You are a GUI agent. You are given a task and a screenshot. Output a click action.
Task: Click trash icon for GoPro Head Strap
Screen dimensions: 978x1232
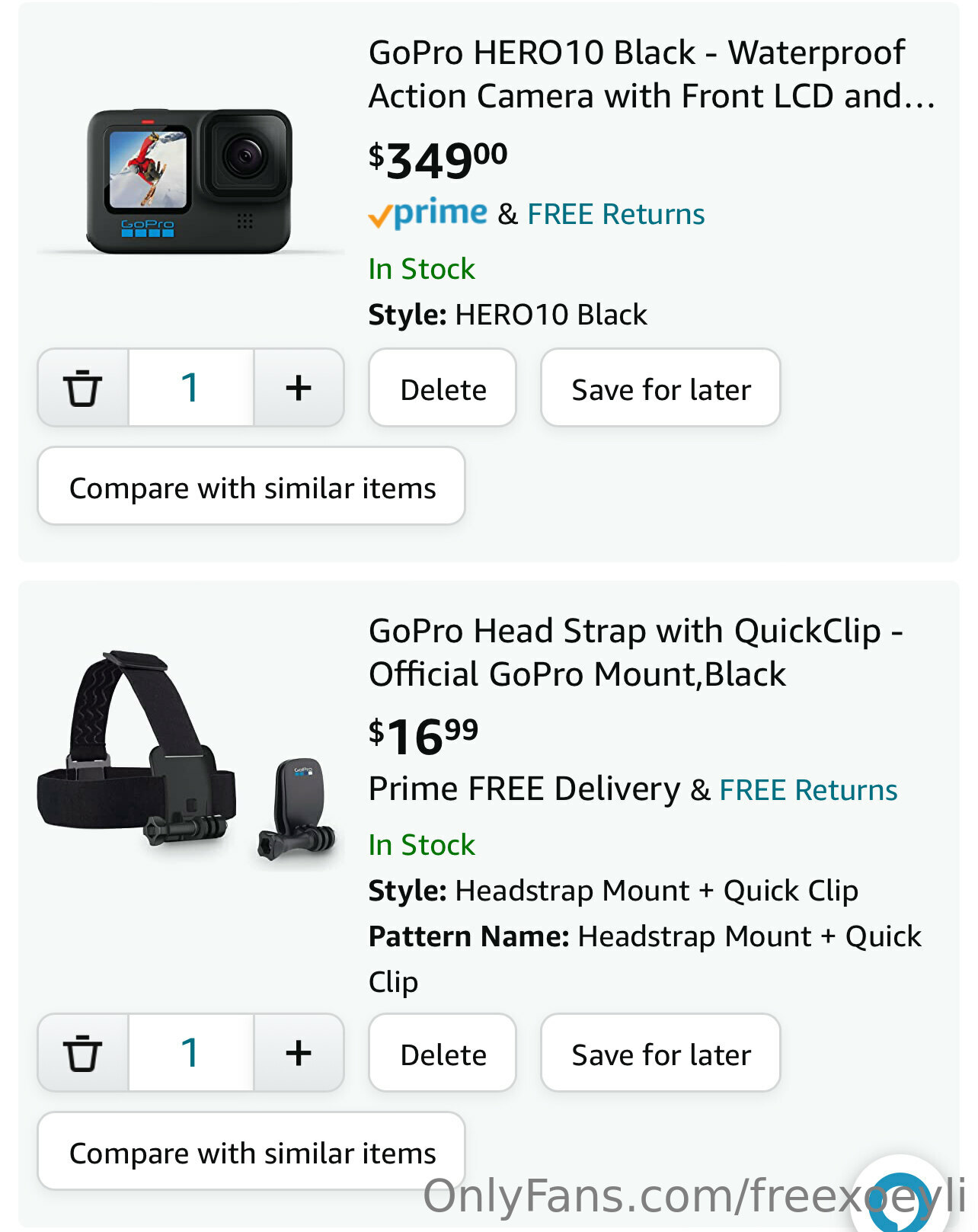tap(82, 1053)
